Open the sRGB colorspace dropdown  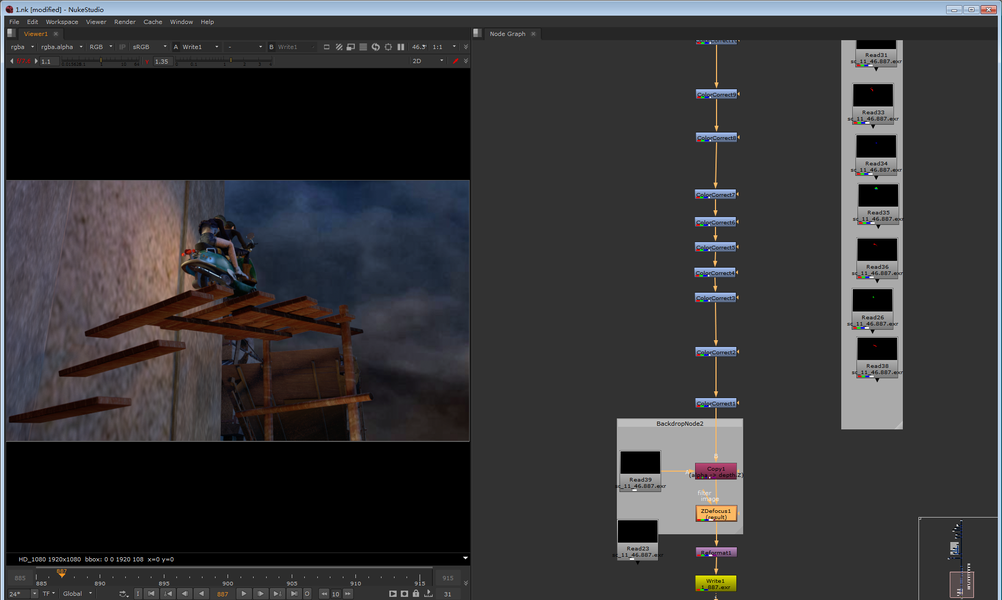pyautogui.click(x=149, y=47)
